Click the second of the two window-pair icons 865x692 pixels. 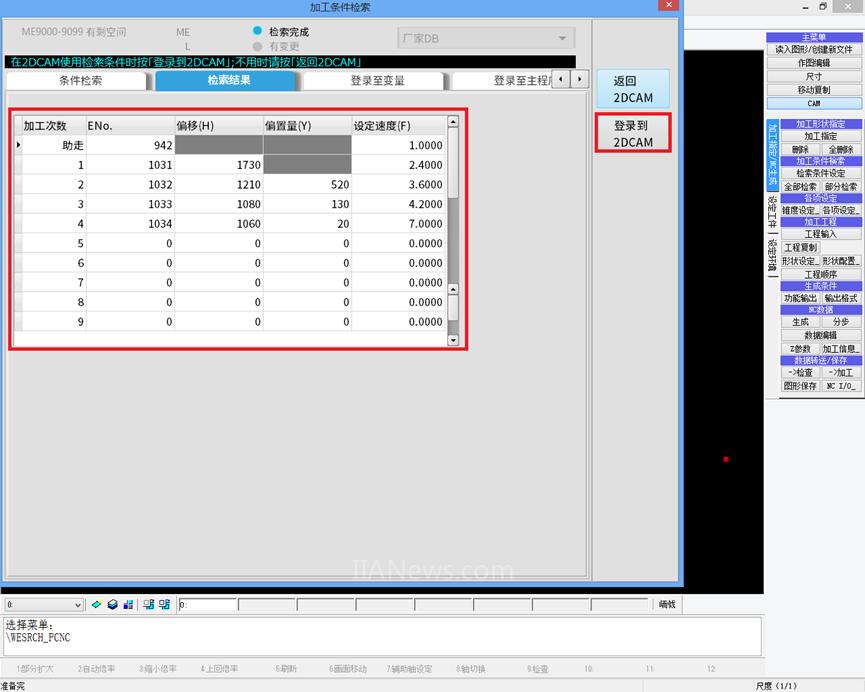click(165, 605)
